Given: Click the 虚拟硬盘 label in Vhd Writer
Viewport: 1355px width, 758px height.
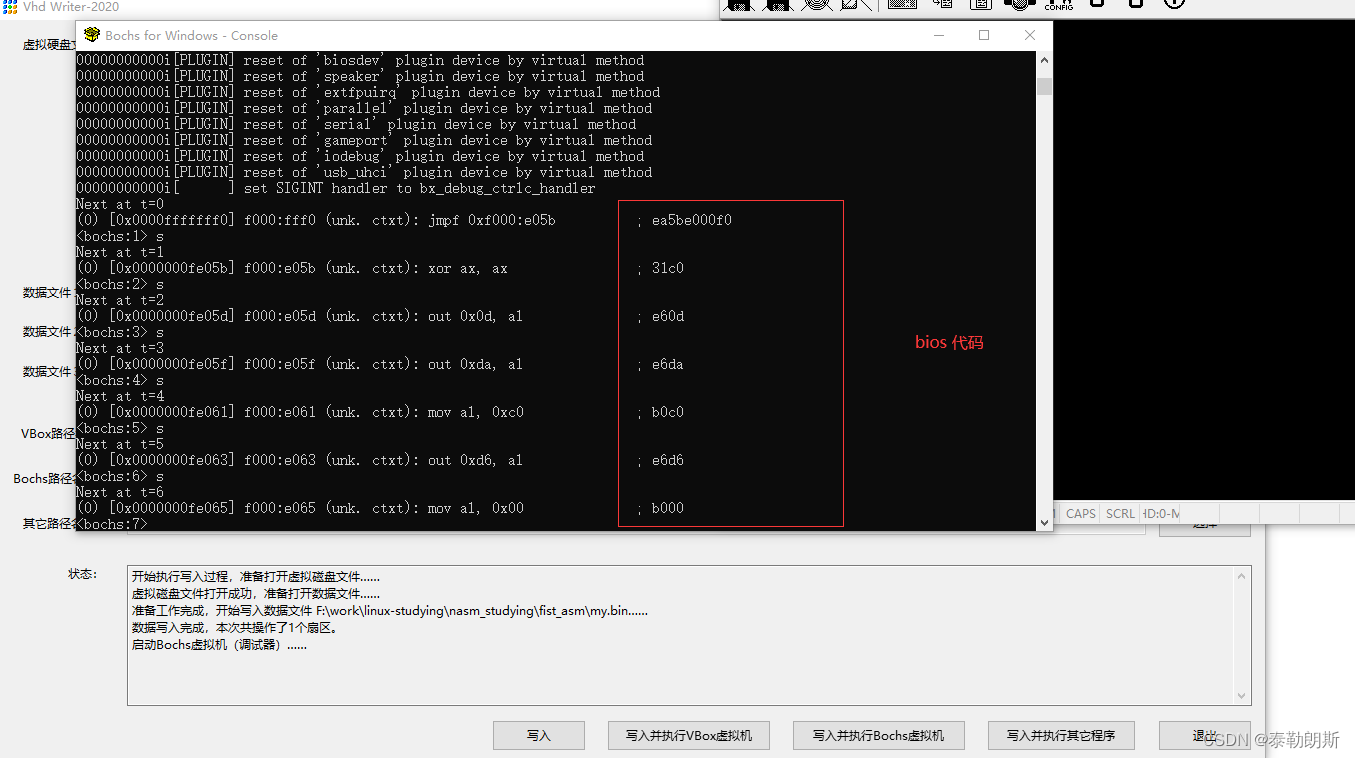Looking at the screenshot, I should tap(49, 45).
